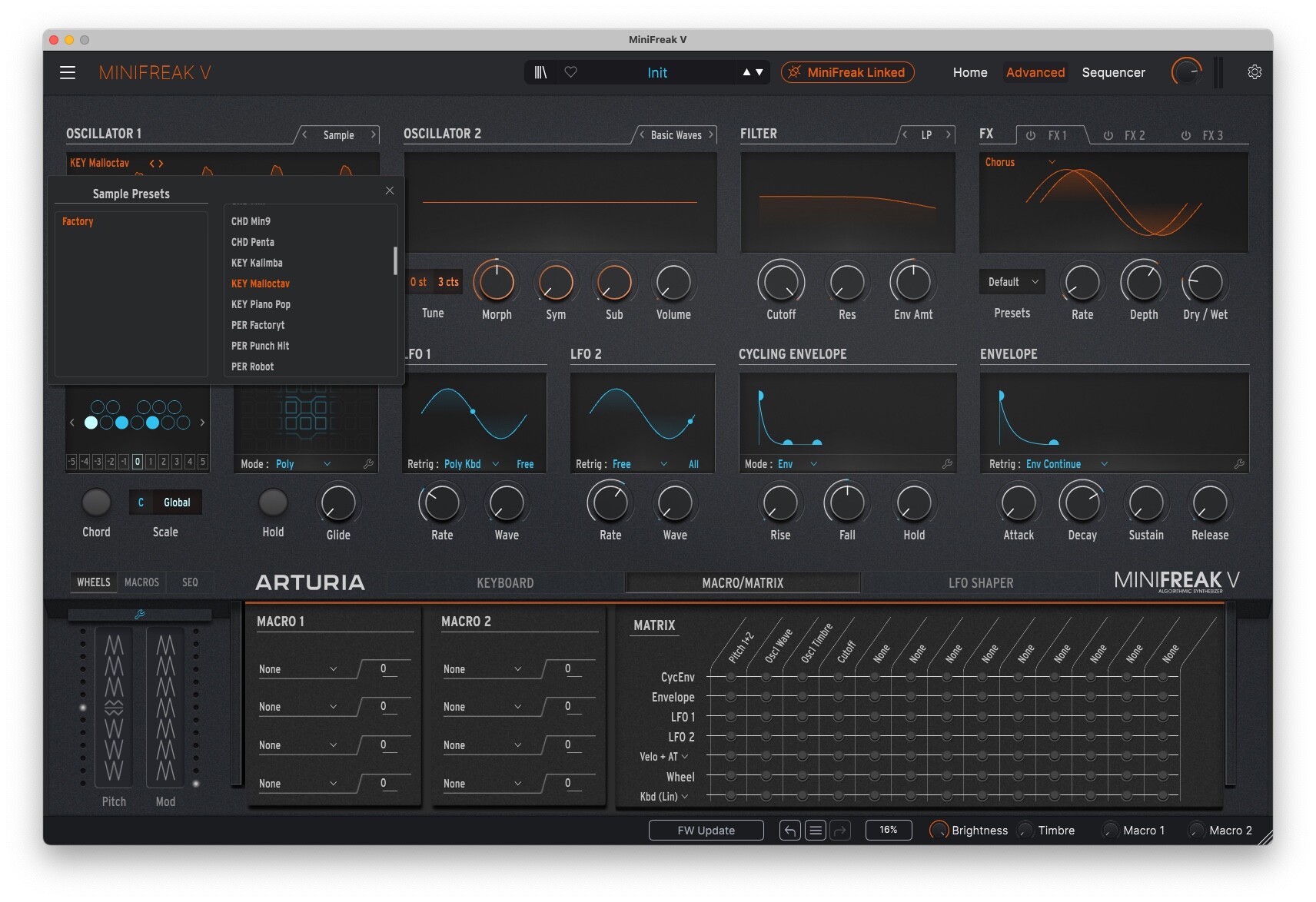
Task: Open Envelope Retrig Env Continue dropdown
Action: [x=1067, y=464]
